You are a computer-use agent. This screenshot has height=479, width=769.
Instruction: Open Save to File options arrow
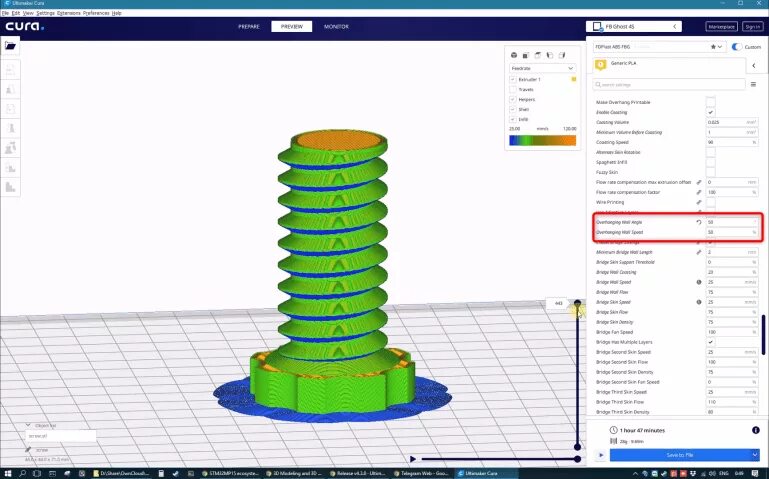(754, 455)
